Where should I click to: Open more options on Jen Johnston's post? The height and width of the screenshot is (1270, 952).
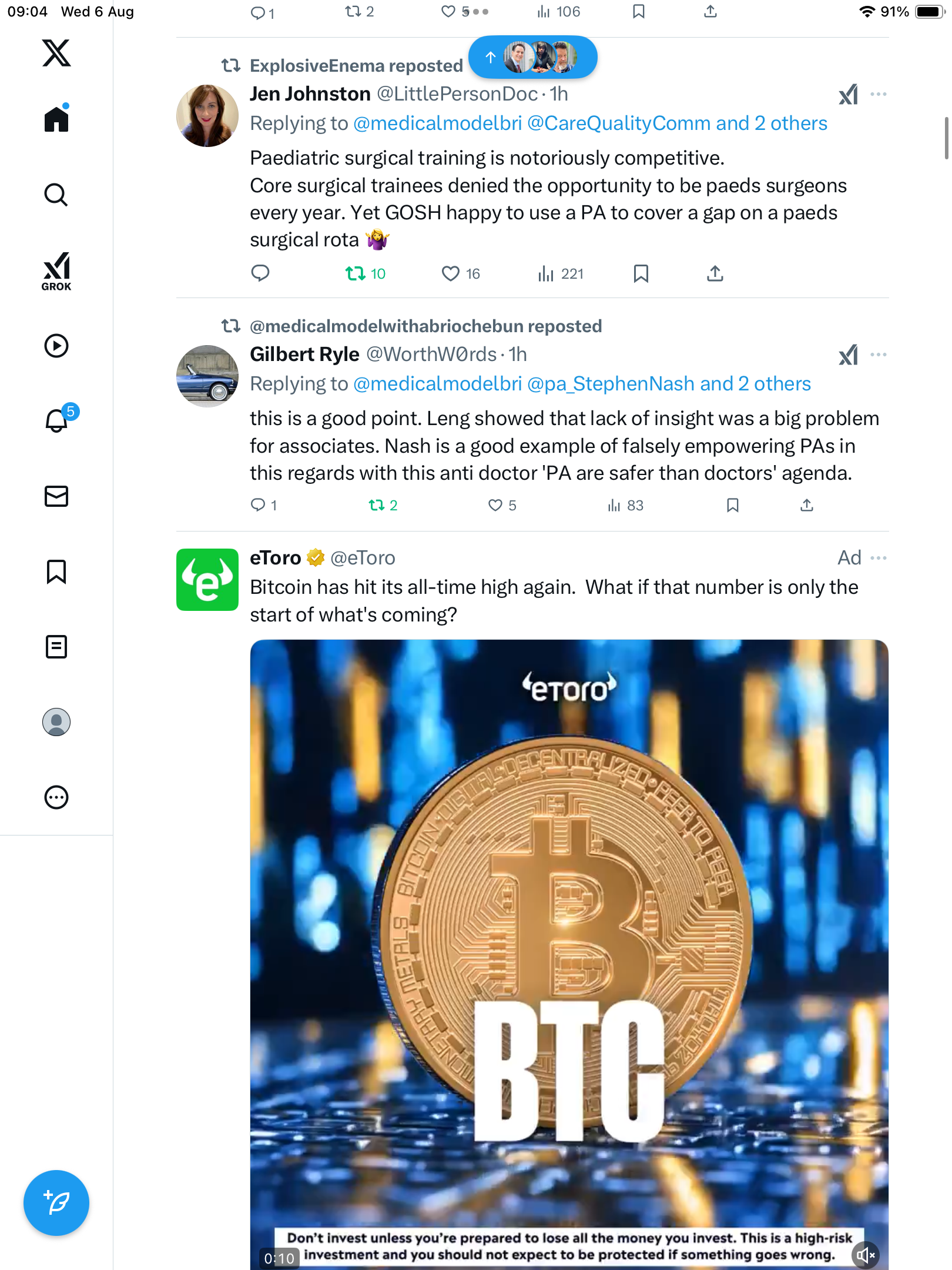click(878, 94)
